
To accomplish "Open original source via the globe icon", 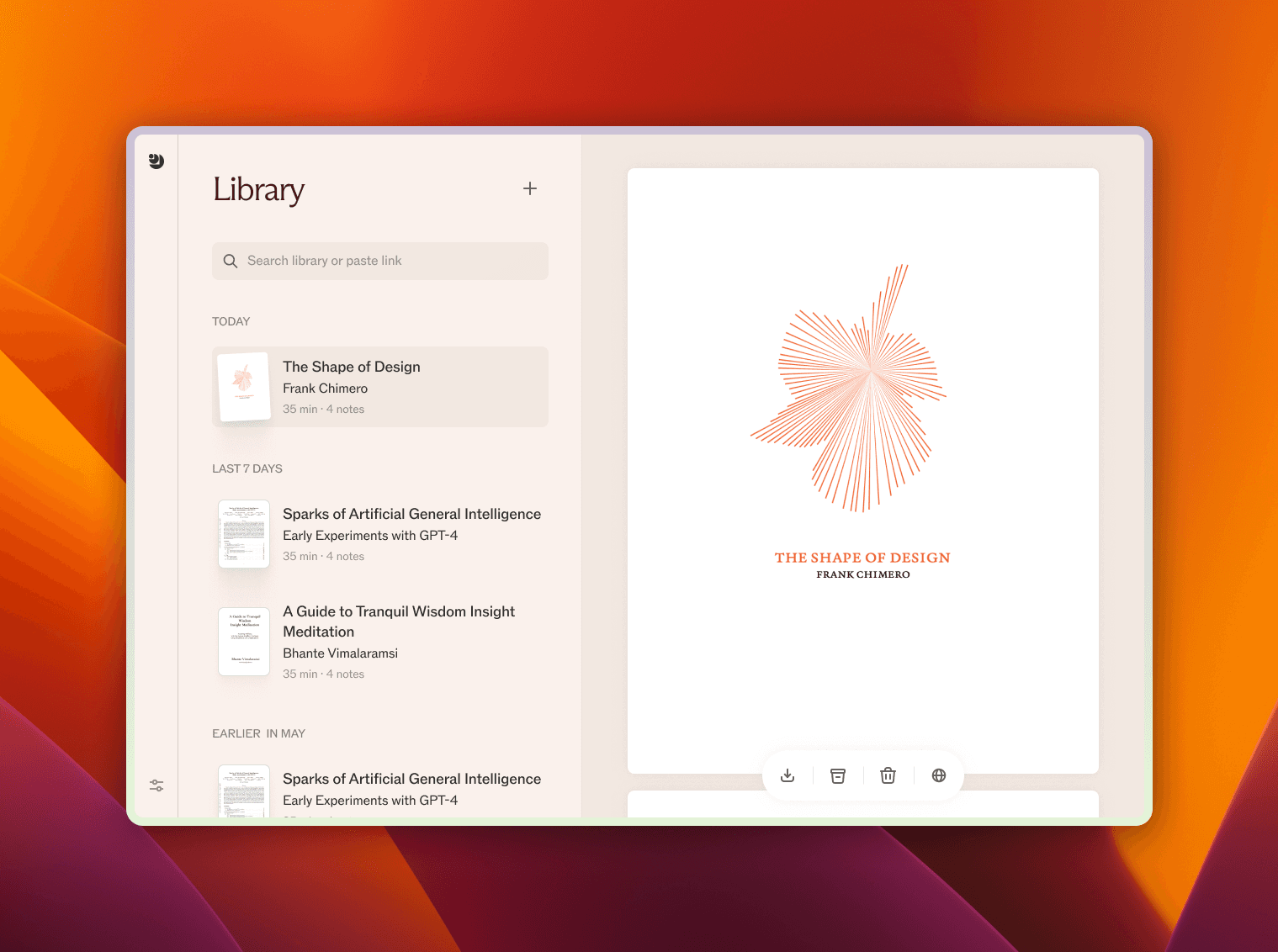I will (x=939, y=775).
